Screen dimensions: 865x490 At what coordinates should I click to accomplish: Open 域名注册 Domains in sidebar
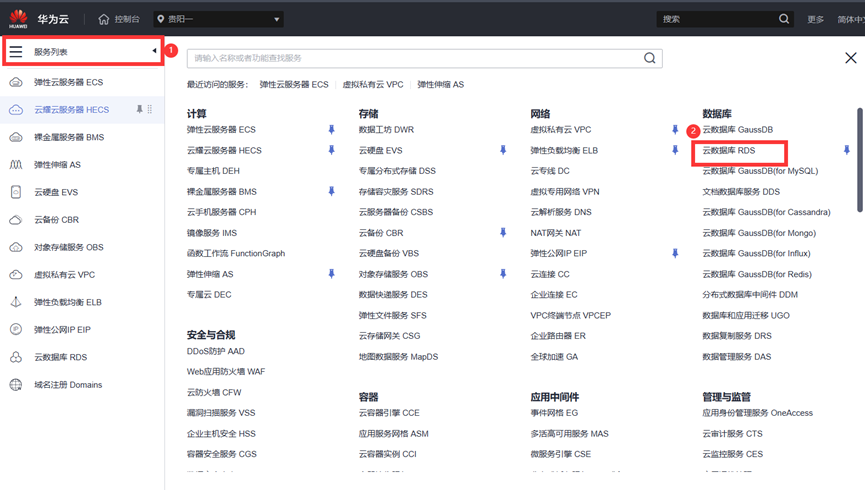coord(68,385)
